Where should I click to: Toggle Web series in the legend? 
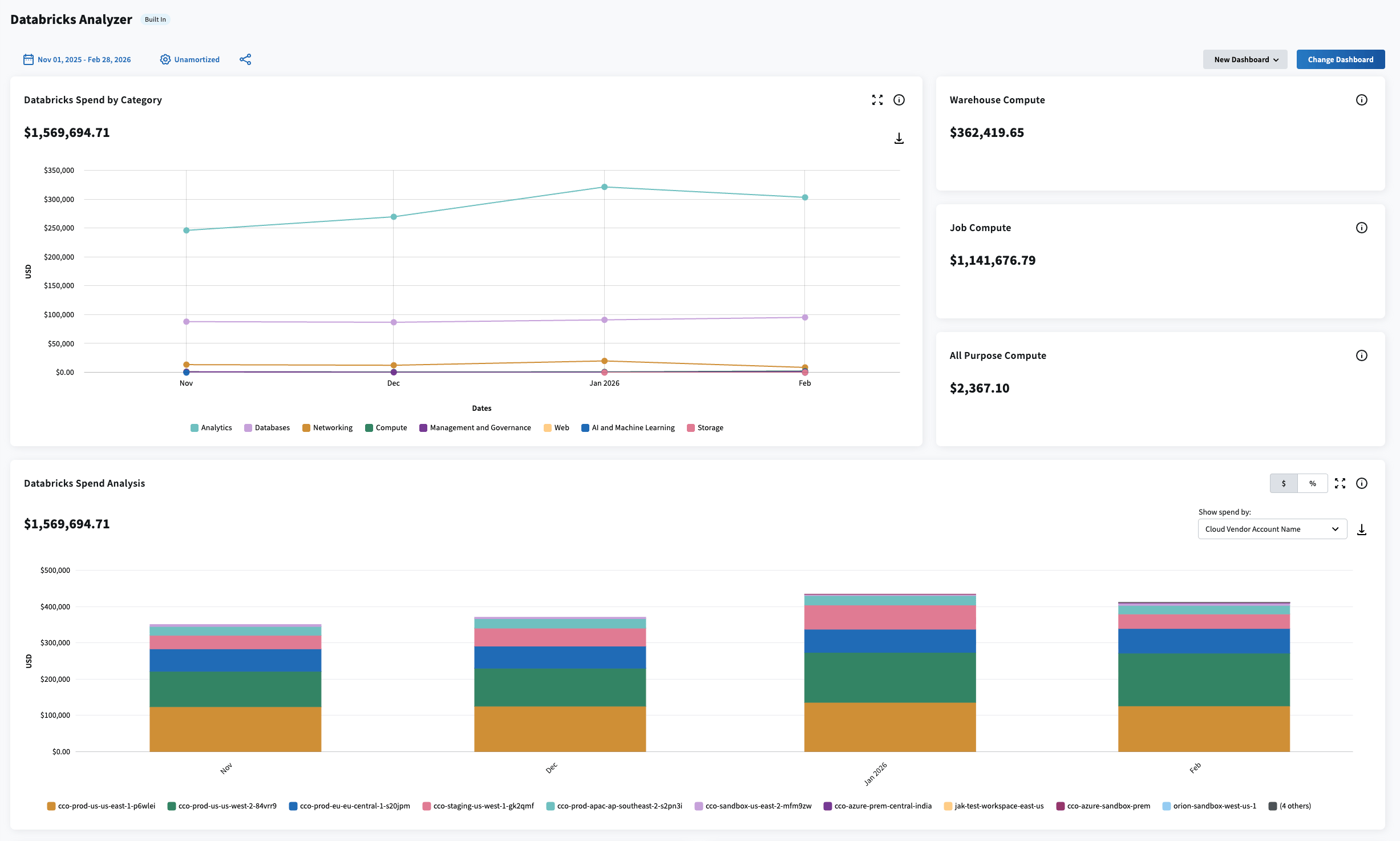pyautogui.click(x=556, y=428)
